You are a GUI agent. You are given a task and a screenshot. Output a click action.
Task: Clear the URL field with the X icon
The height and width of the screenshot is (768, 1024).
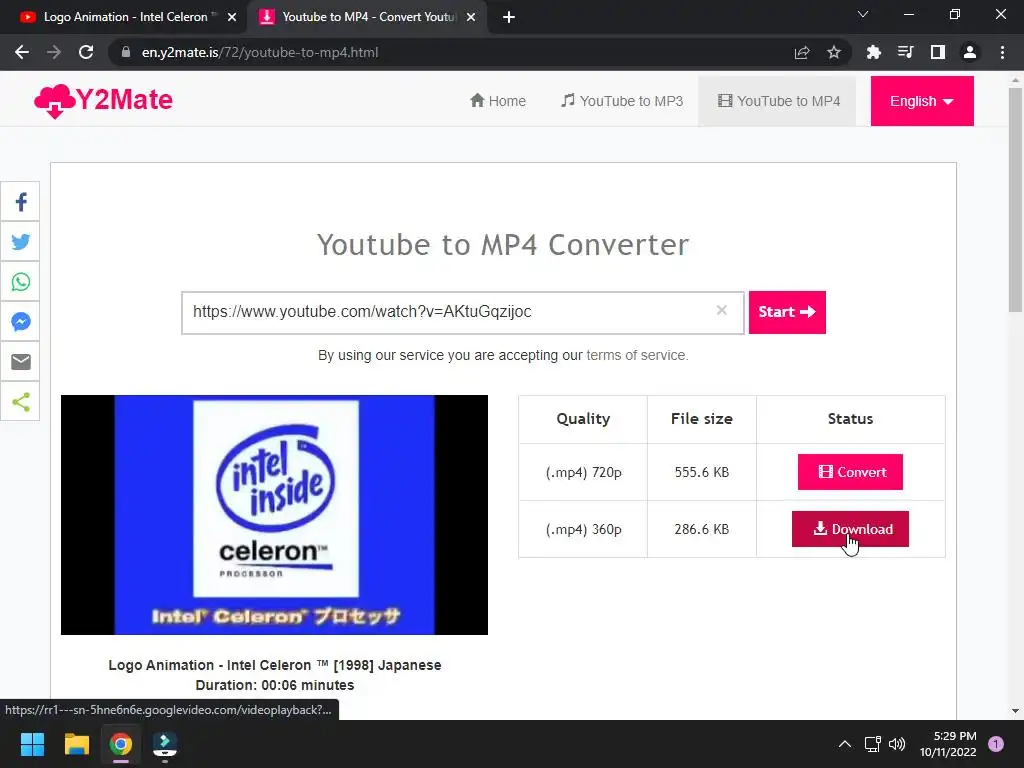tap(722, 310)
